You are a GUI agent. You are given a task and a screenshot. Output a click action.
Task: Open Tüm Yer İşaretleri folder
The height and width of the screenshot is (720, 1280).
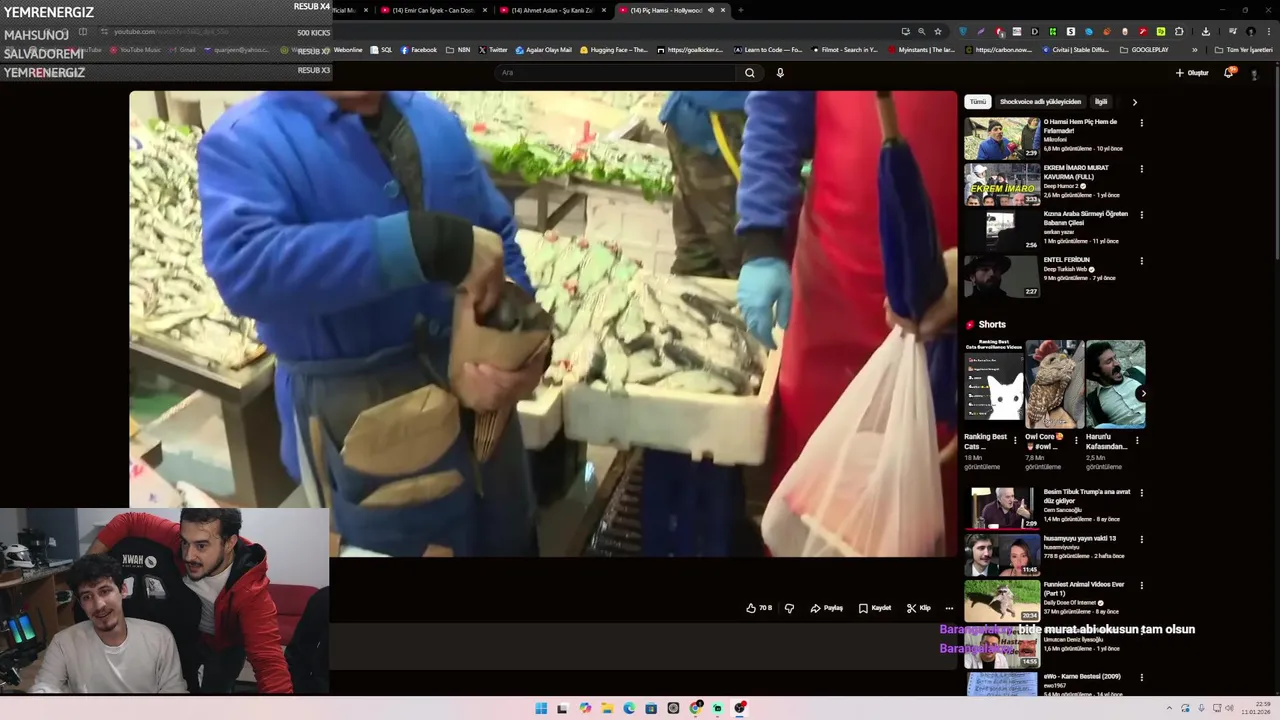click(x=1245, y=50)
